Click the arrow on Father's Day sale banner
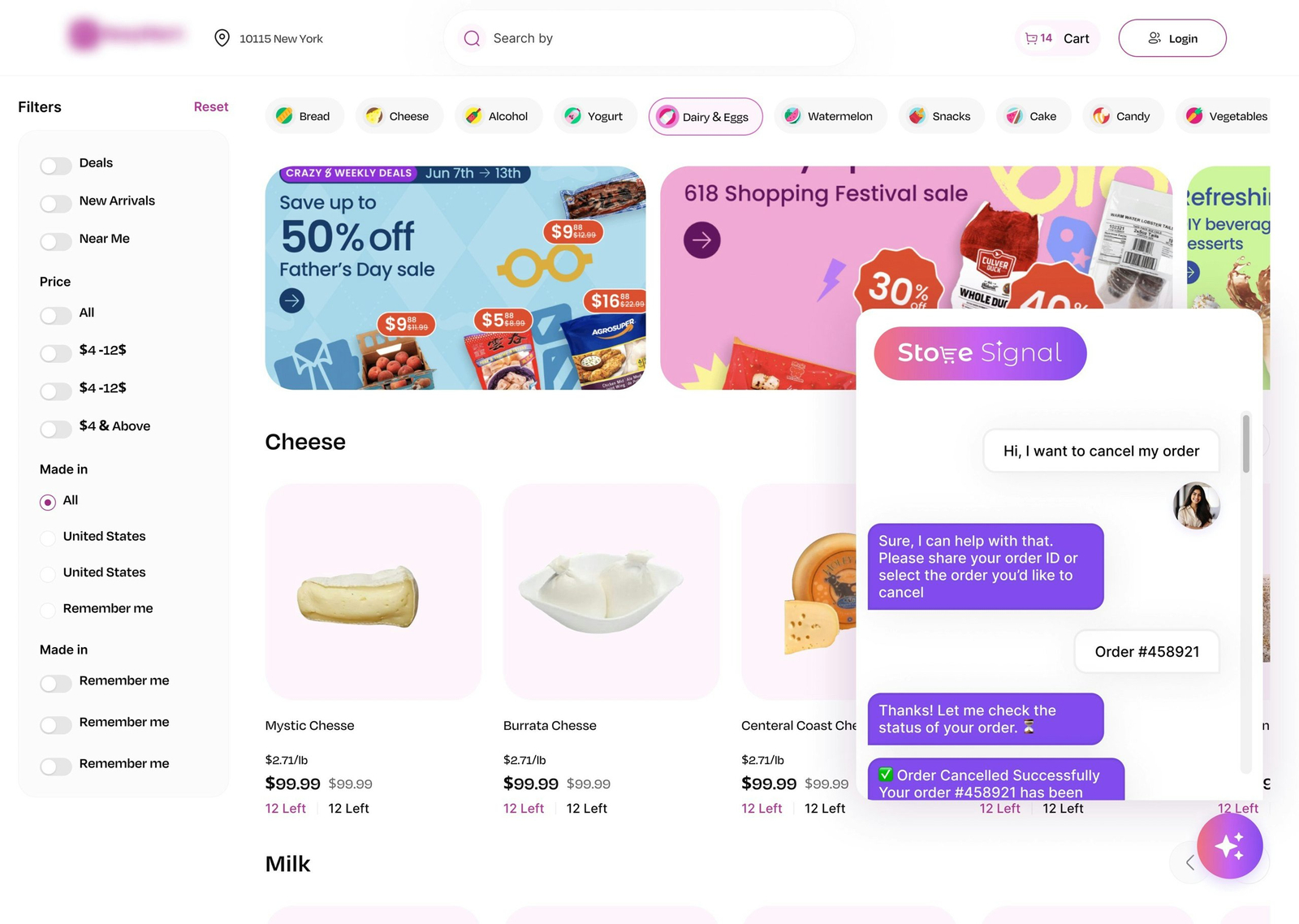This screenshot has width=1299, height=924. pyautogui.click(x=292, y=300)
